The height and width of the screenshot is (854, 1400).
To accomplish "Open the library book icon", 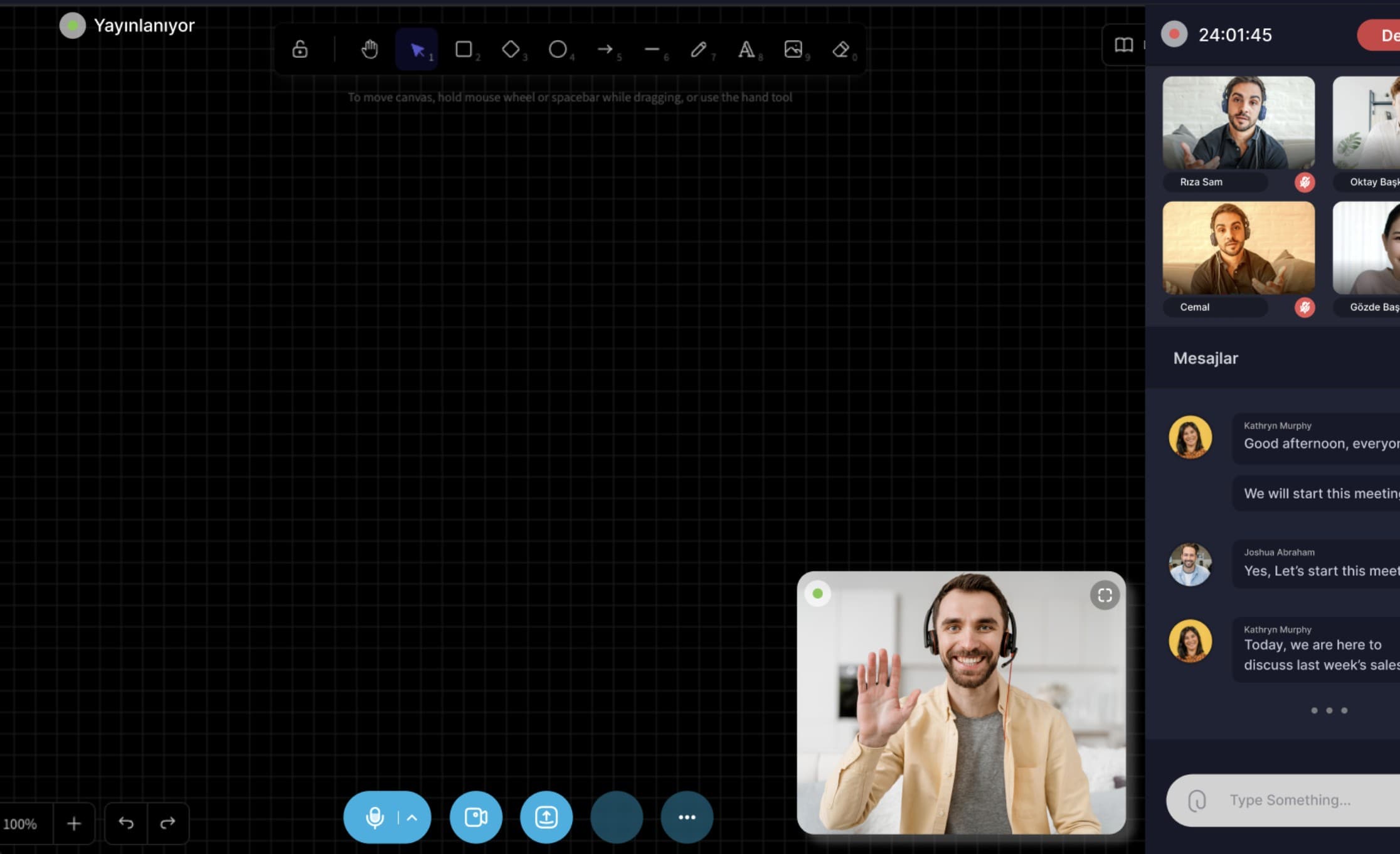I will 1123,45.
